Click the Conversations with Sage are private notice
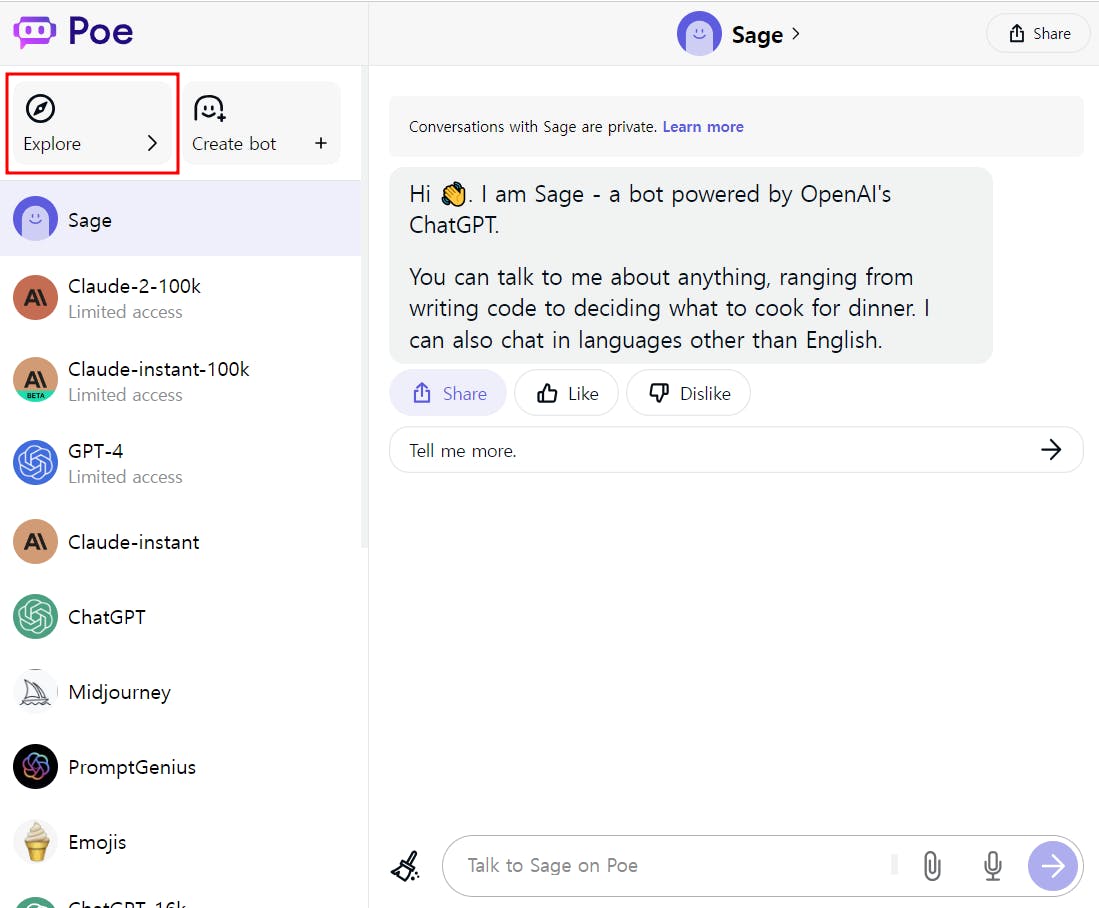This screenshot has height=908, width=1099. click(x=736, y=126)
